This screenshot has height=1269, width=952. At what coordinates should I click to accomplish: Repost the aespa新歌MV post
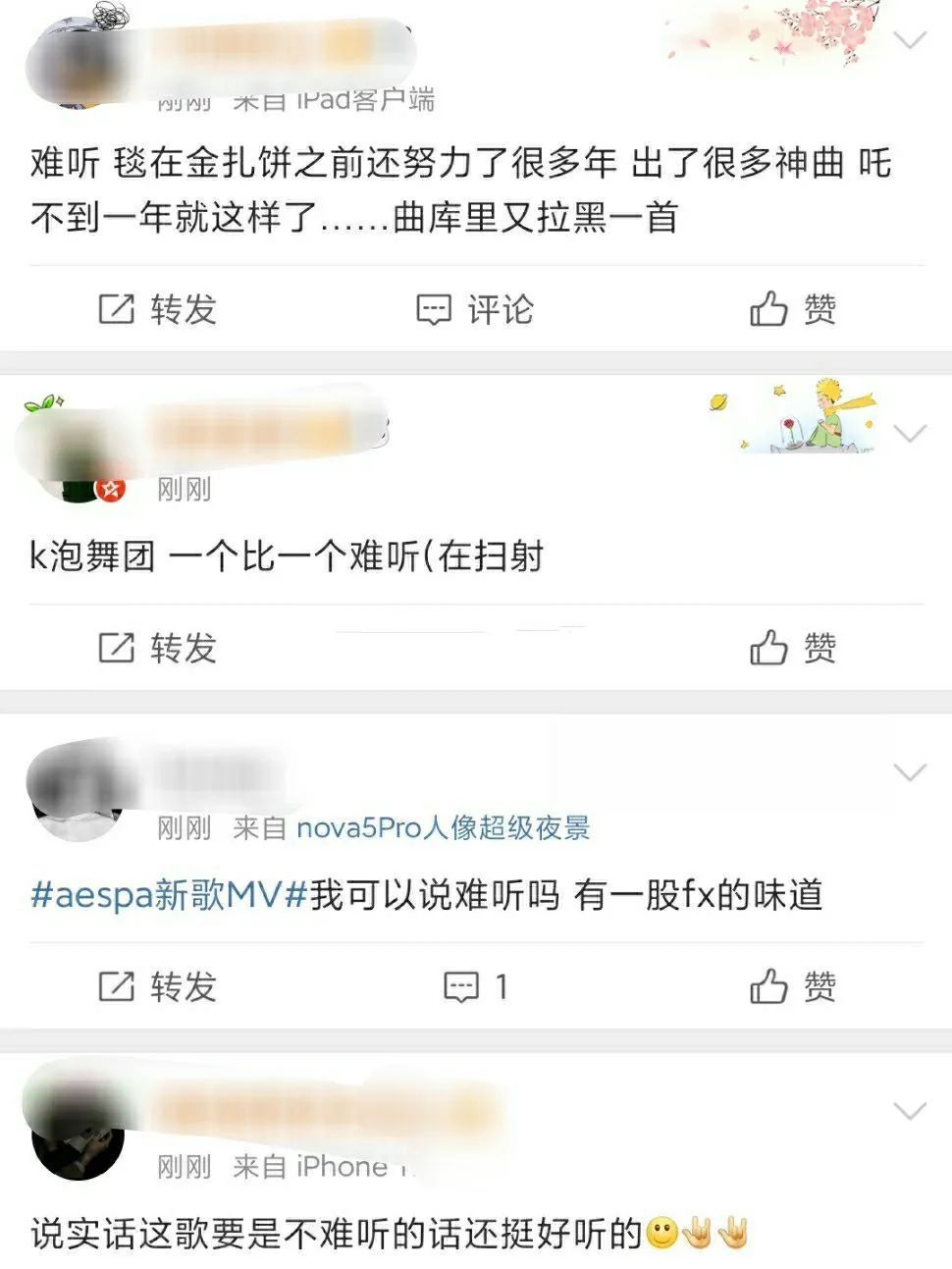click(157, 986)
